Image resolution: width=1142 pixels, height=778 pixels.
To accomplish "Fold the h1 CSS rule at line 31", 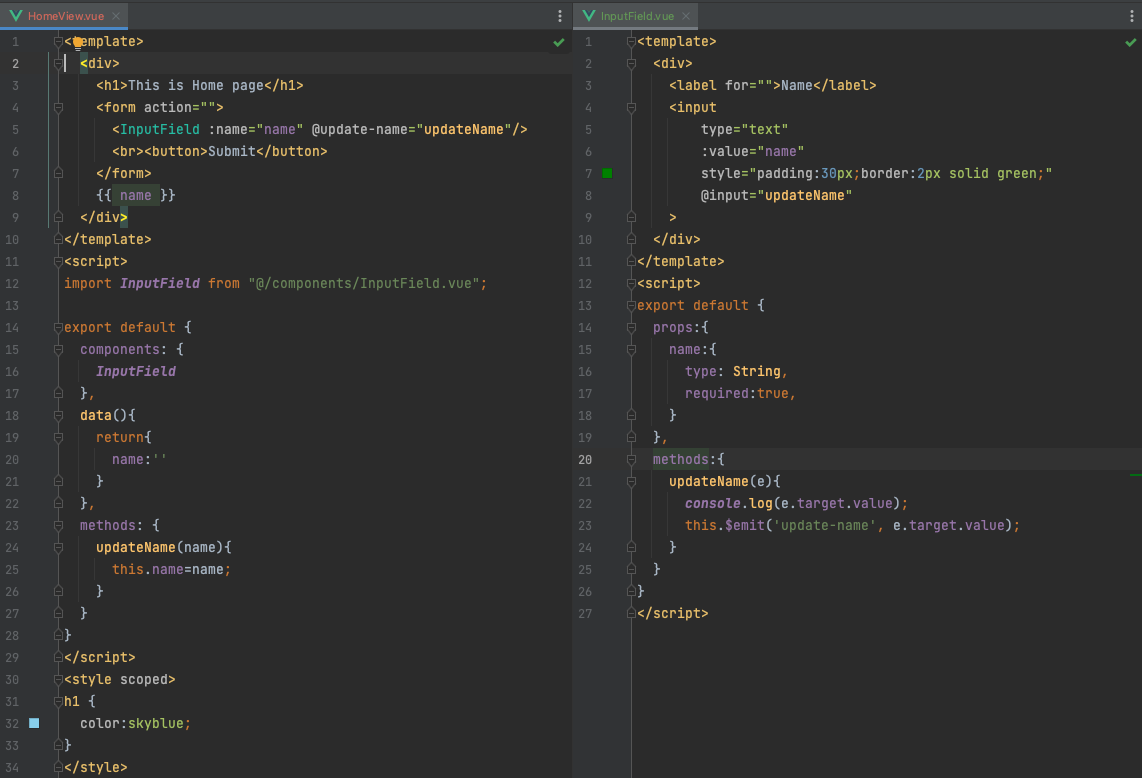I will [x=58, y=702].
